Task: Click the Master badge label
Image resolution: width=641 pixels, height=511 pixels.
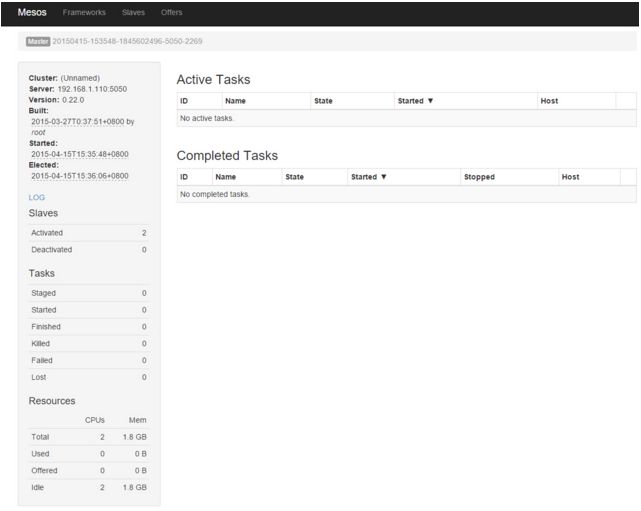Action: point(38,41)
